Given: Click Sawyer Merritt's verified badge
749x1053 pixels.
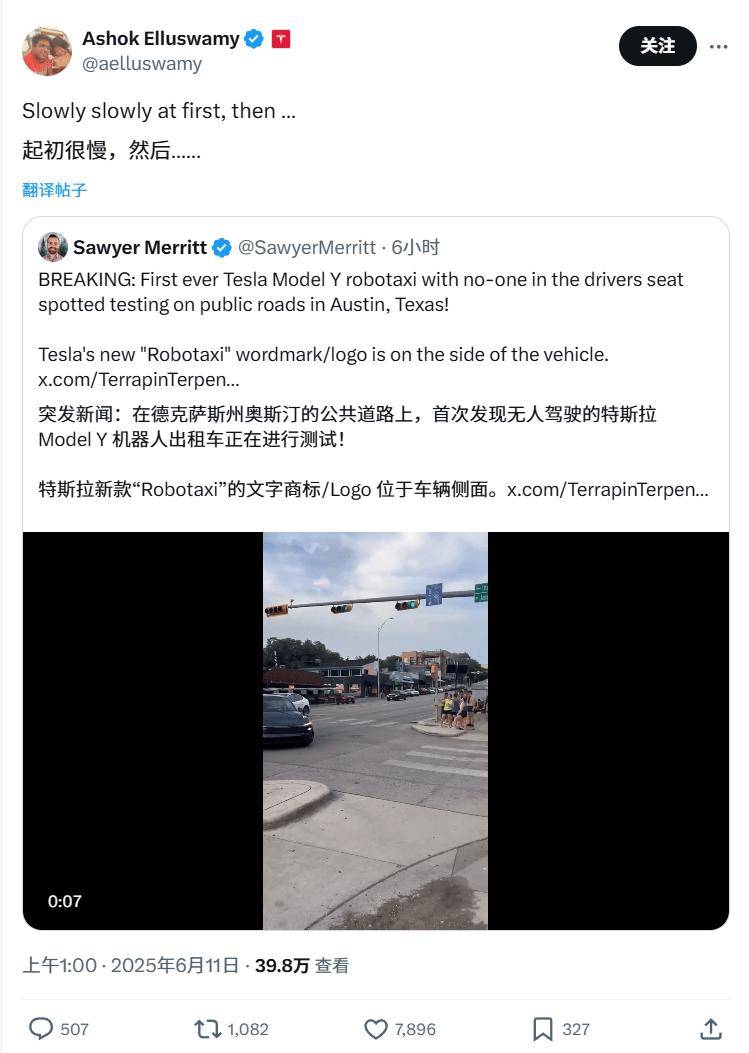Looking at the screenshot, I should pyautogui.click(x=222, y=248).
